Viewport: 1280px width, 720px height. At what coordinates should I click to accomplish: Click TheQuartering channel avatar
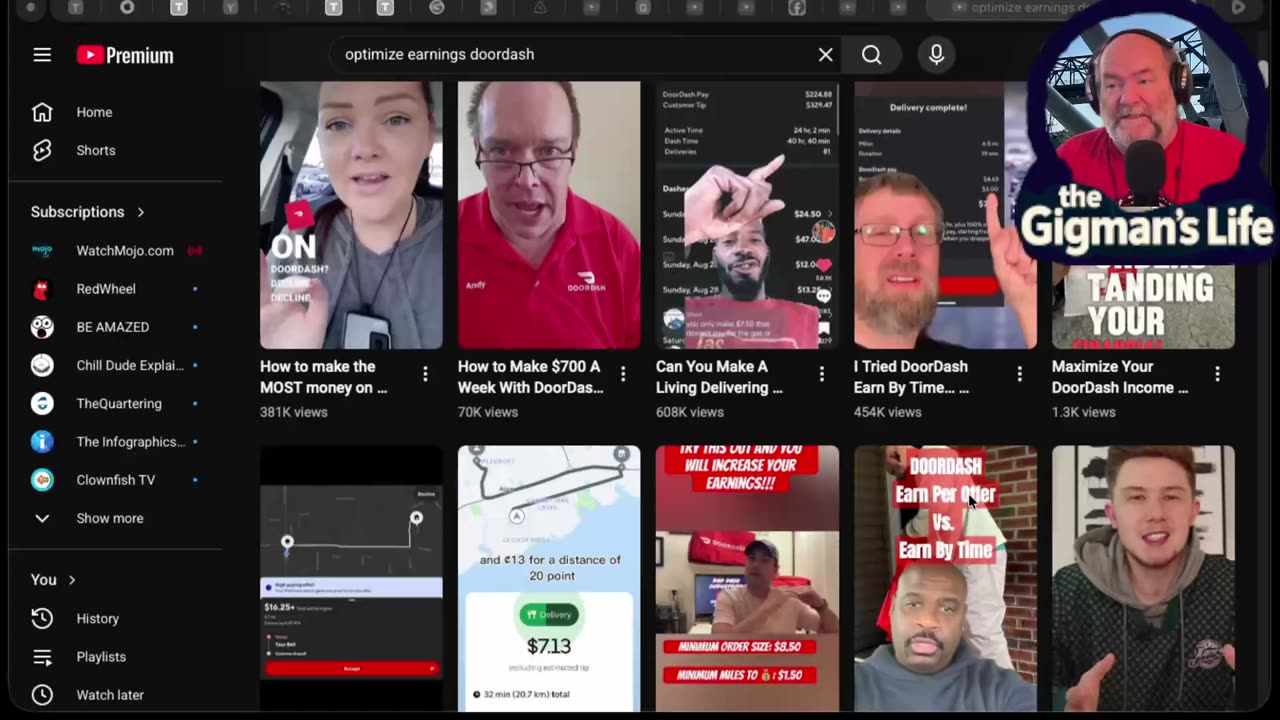[x=42, y=403]
